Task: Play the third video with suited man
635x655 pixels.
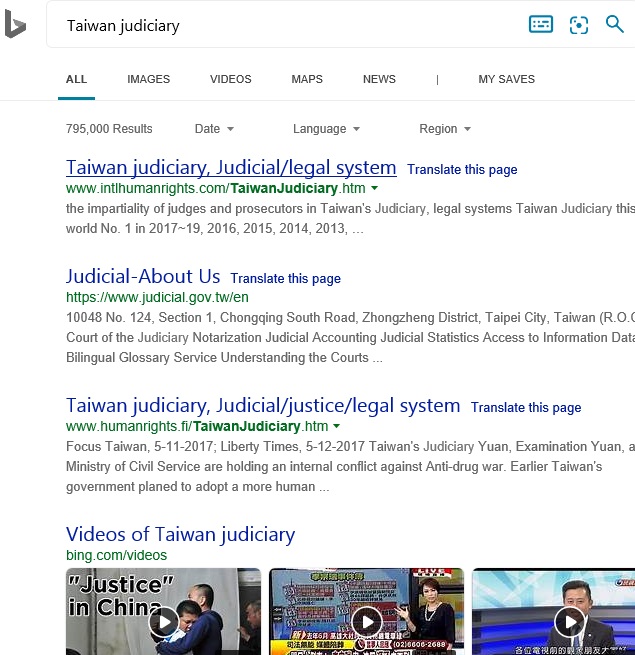Action: click(x=570, y=622)
